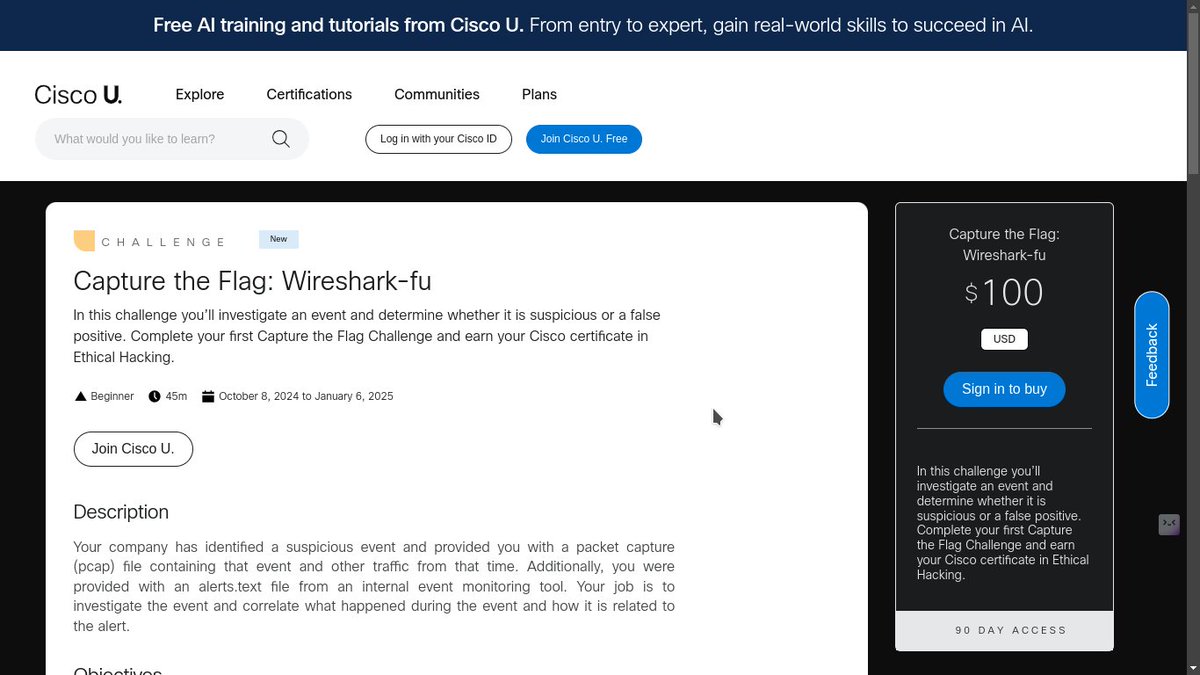
Task: Click the Beginner level triangle icon
Action: [x=81, y=396]
